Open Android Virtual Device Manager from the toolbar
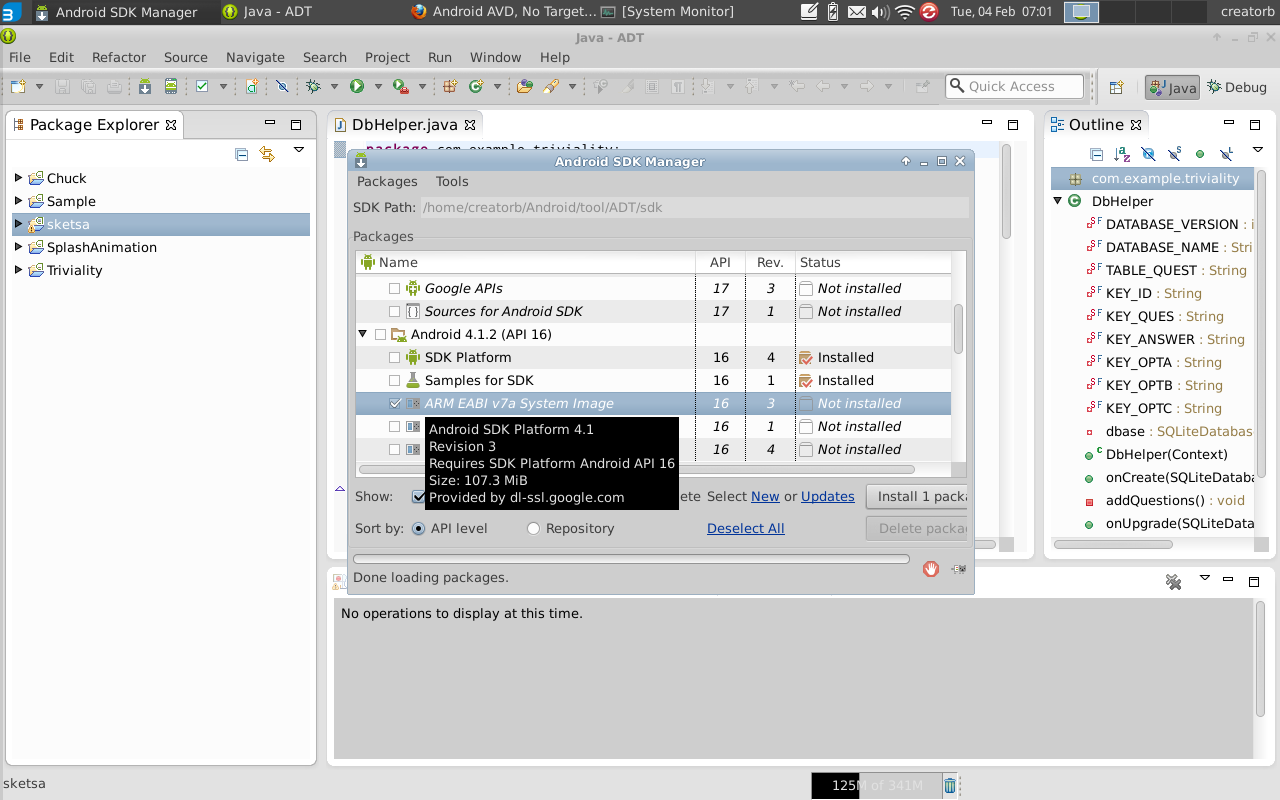 tap(171, 87)
